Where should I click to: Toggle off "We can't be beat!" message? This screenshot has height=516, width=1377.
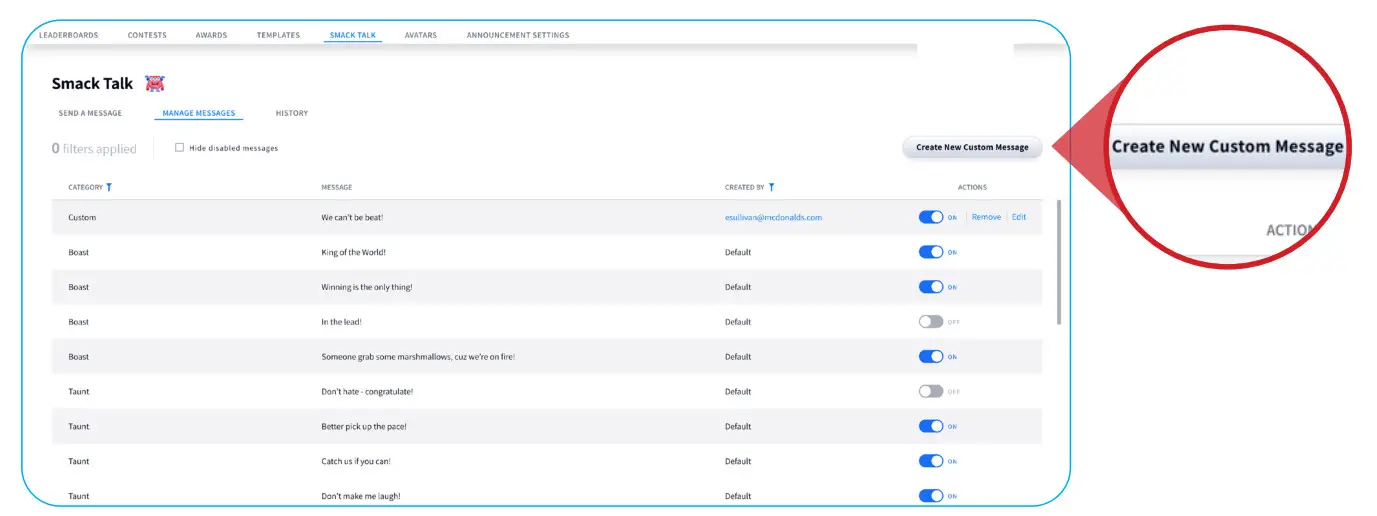[x=931, y=217]
